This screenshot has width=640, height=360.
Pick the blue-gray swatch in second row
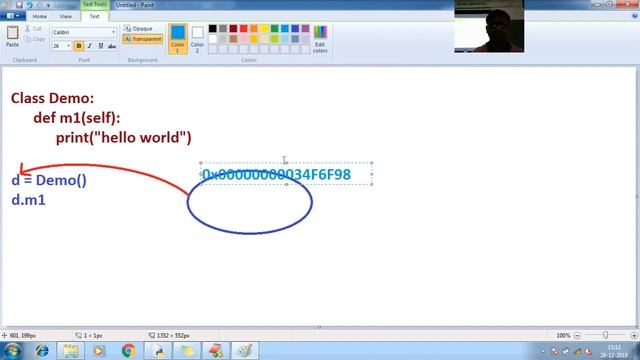[x=295, y=39]
